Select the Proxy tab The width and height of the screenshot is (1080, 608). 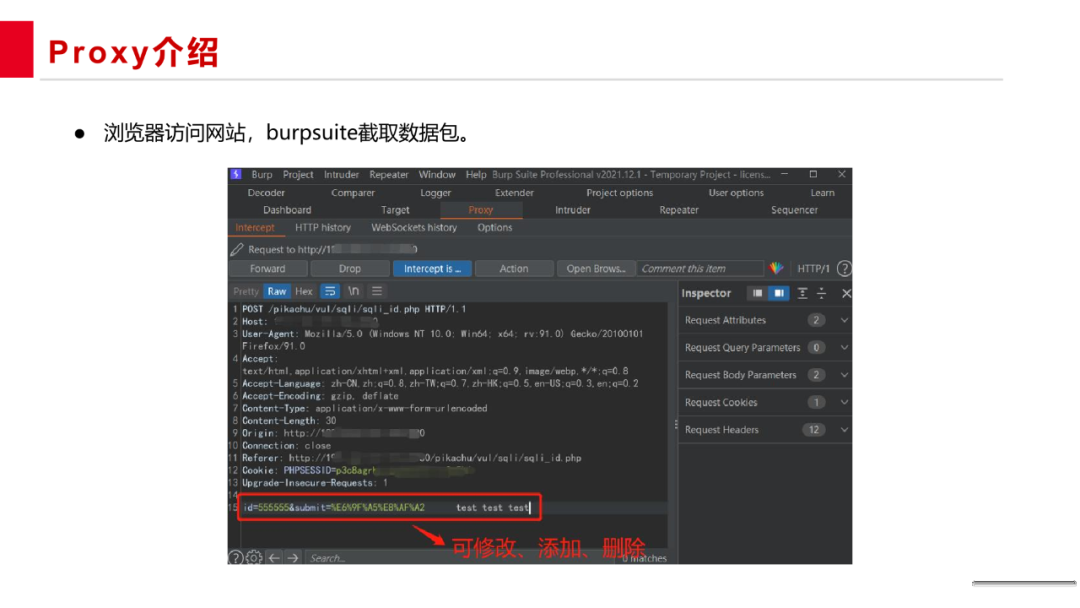481,210
